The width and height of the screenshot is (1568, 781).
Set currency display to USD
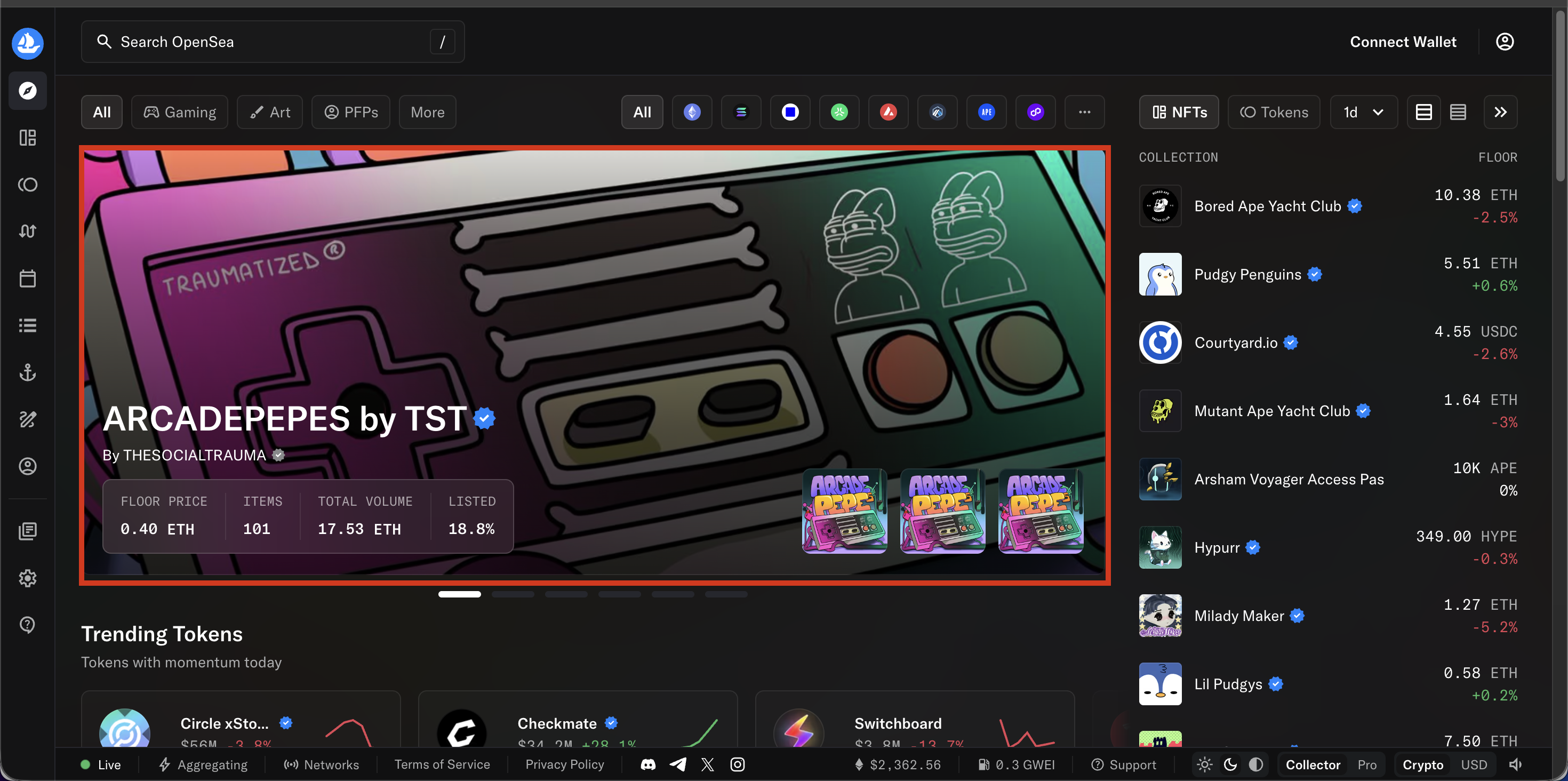point(1474,764)
